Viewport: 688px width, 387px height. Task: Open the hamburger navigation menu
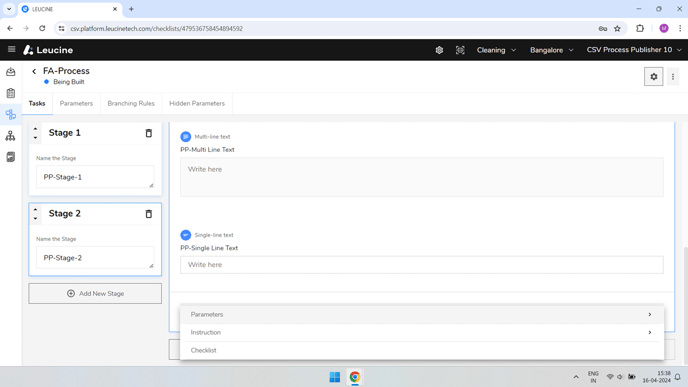point(11,50)
